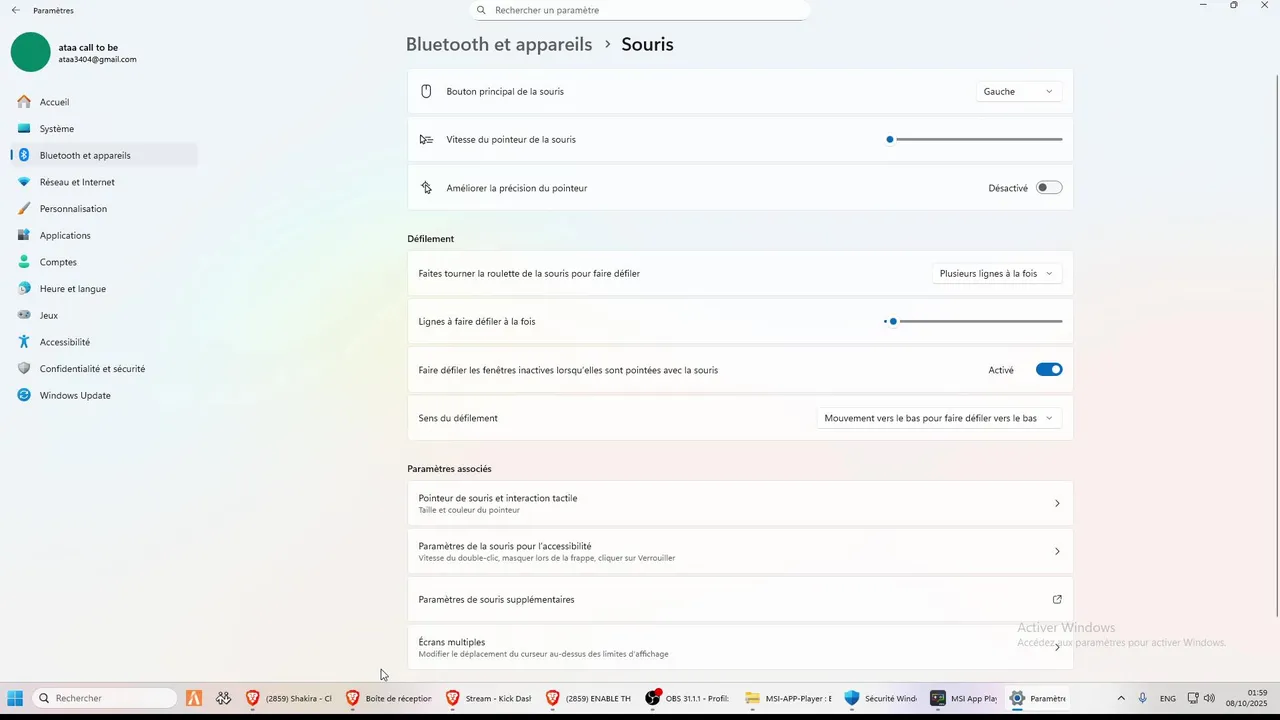Click the external link icon for additional mouse settings
The height and width of the screenshot is (720, 1280).
click(x=1057, y=599)
